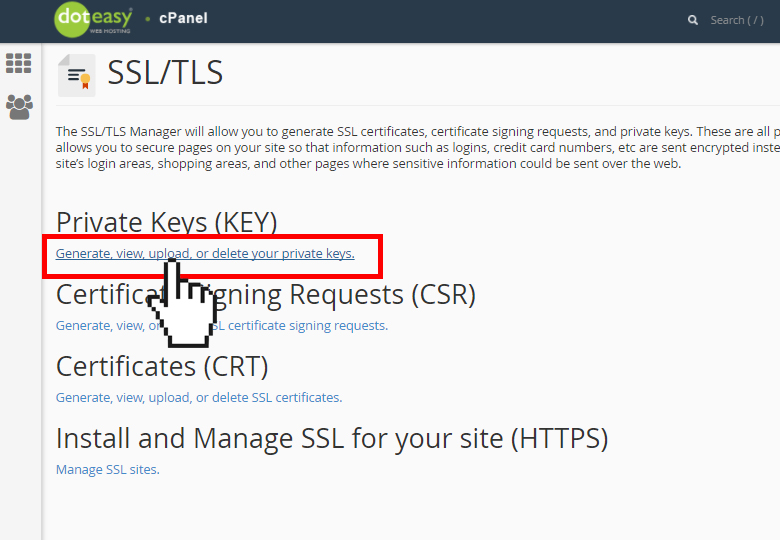This screenshot has width=780, height=540.
Task: Click the SSL/TLS page heading
Action: point(165,73)
